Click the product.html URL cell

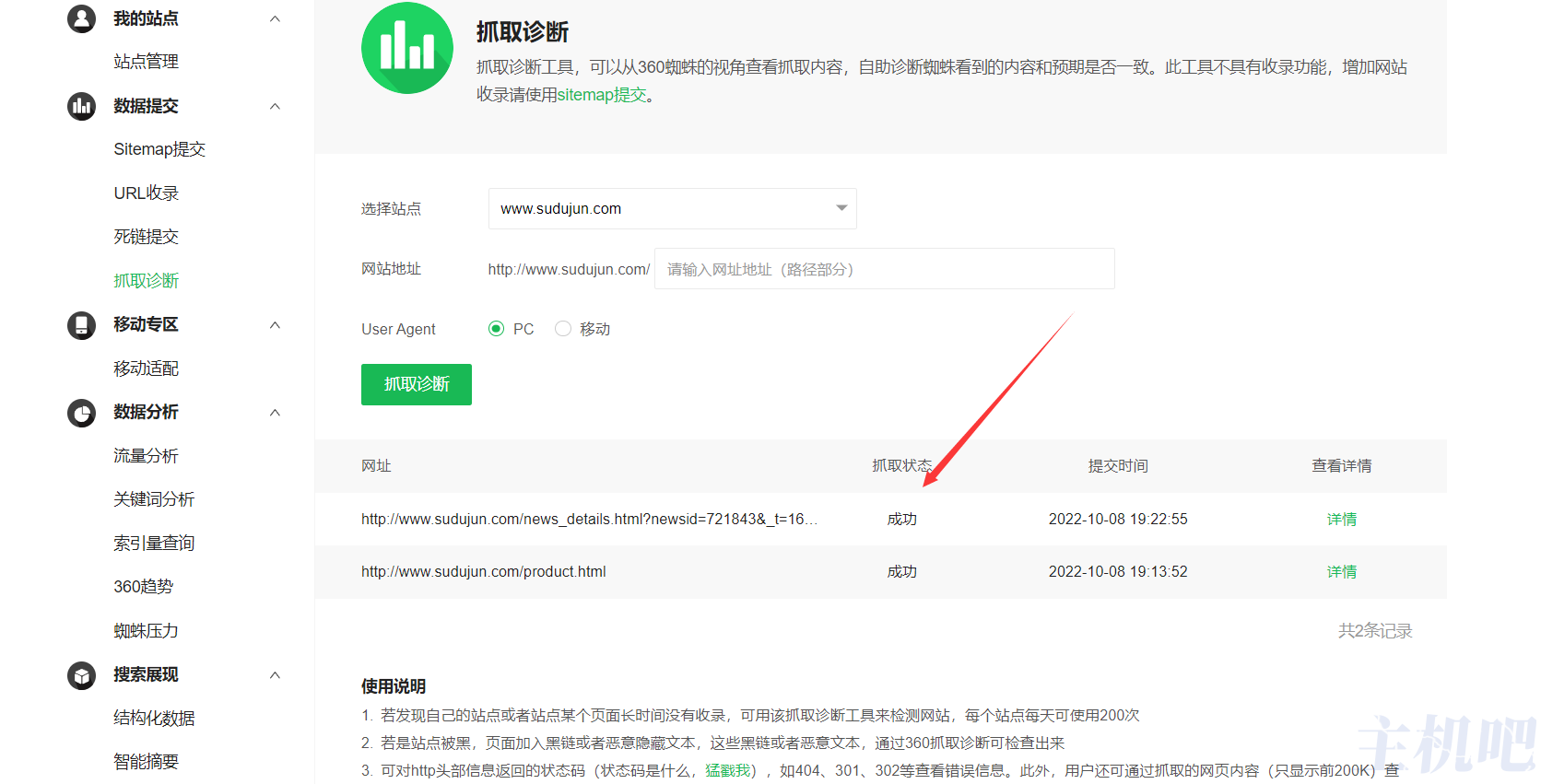tap(484, 572)
